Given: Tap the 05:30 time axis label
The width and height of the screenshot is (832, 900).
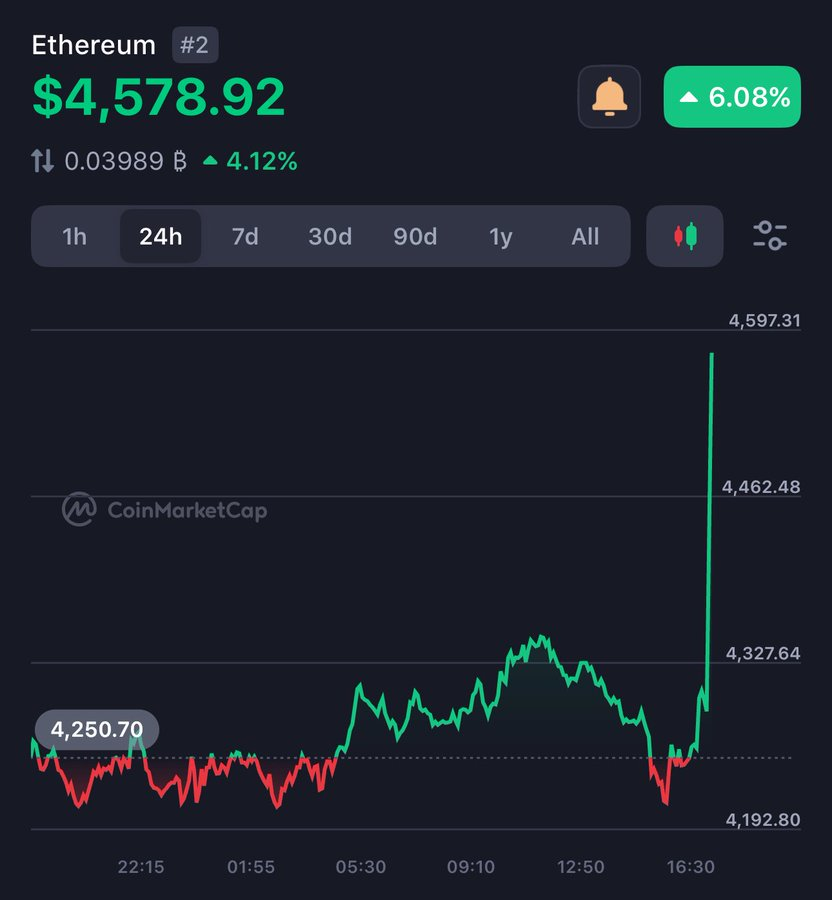Looking at the screenshot, I should [x=361, y=867].
